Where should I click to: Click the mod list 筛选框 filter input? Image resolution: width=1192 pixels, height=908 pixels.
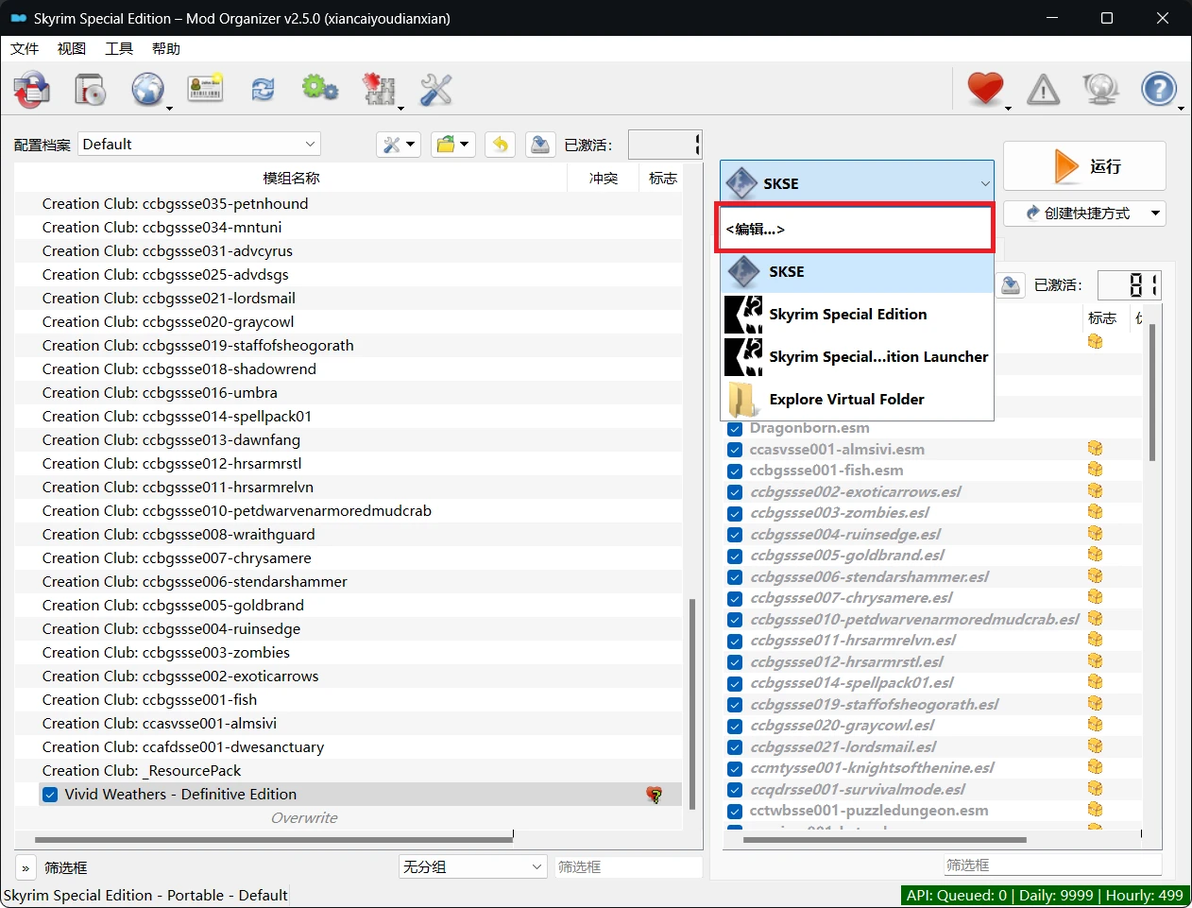tap(628, 867)
